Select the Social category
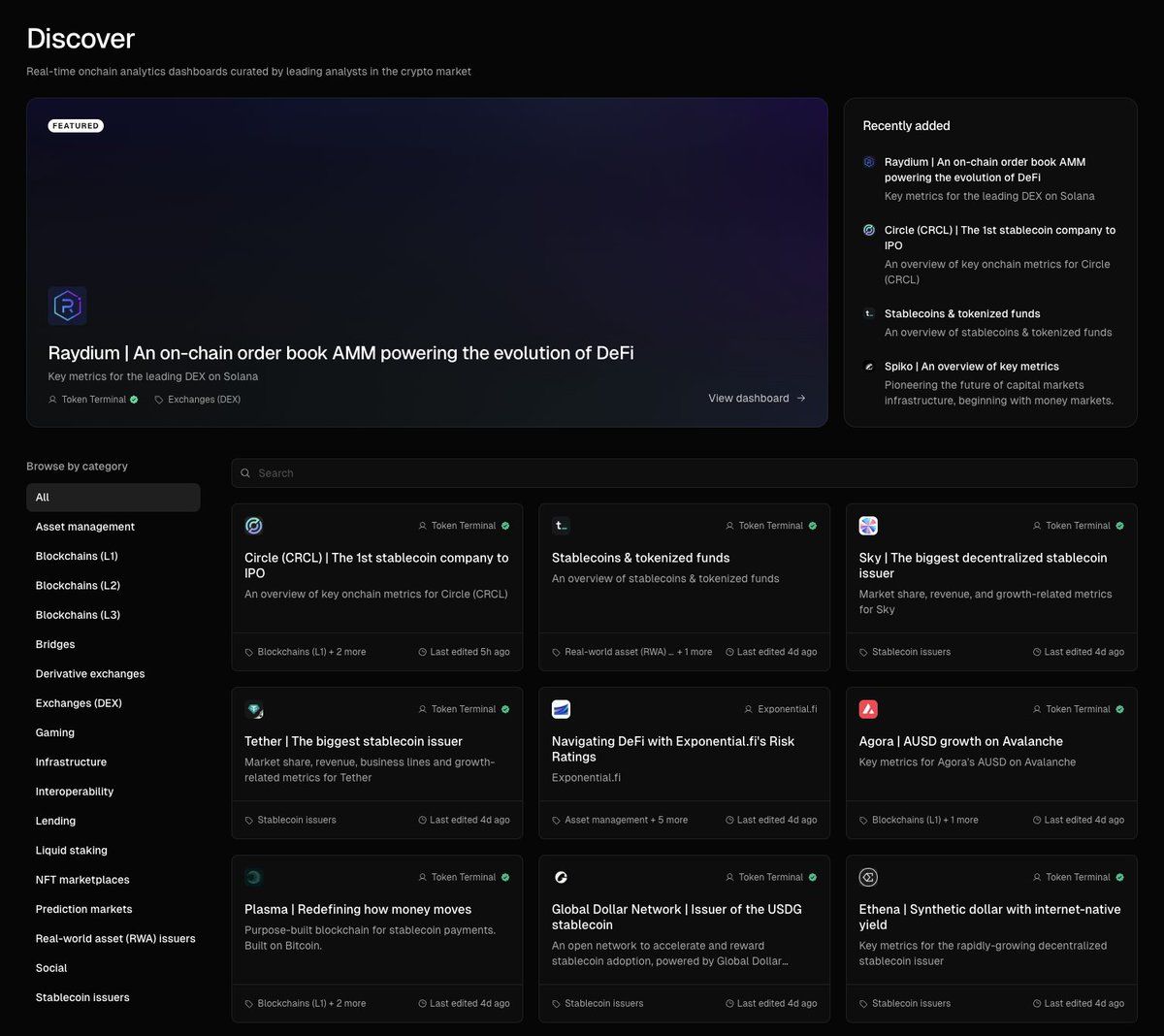This screenshot has width=1164, height=1036. pos(113,968)
